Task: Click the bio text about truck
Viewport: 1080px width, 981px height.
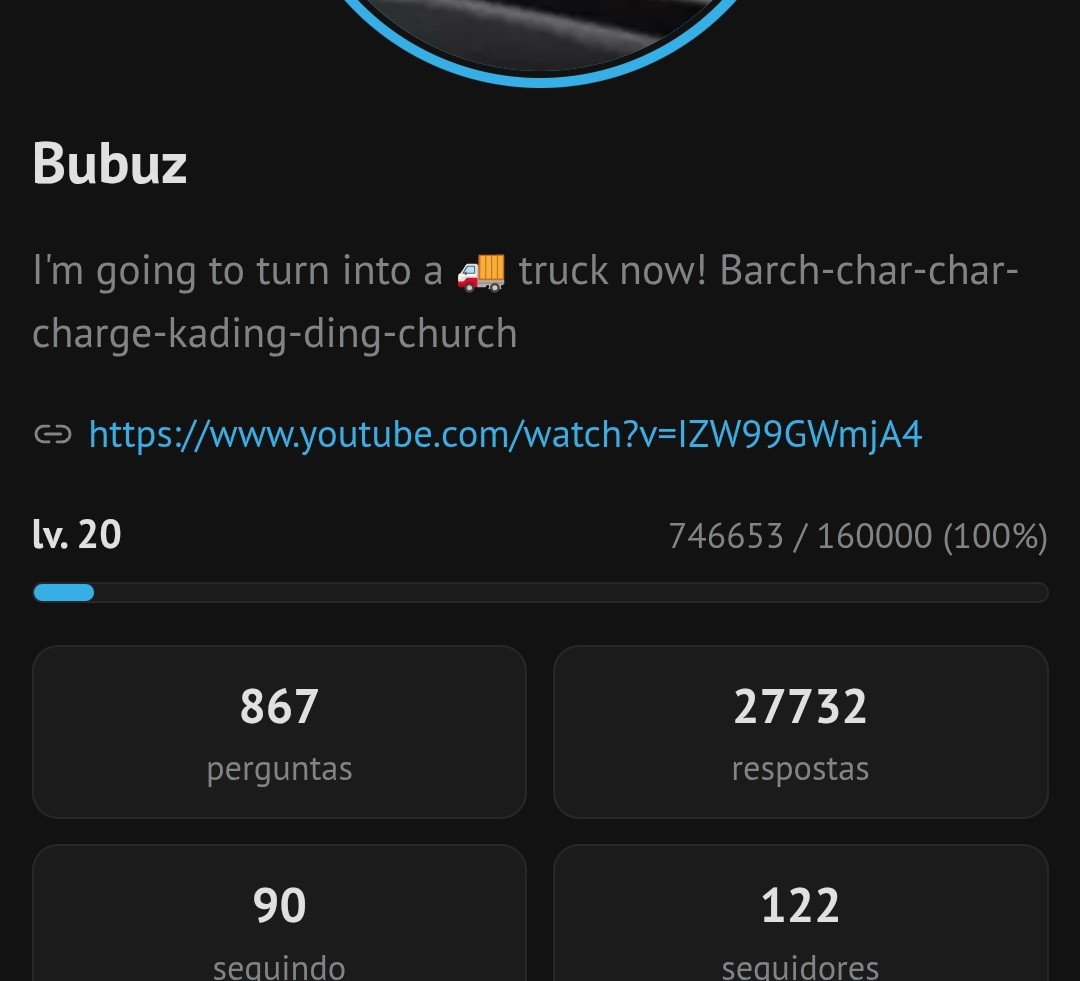Action: tap(525, 302)
